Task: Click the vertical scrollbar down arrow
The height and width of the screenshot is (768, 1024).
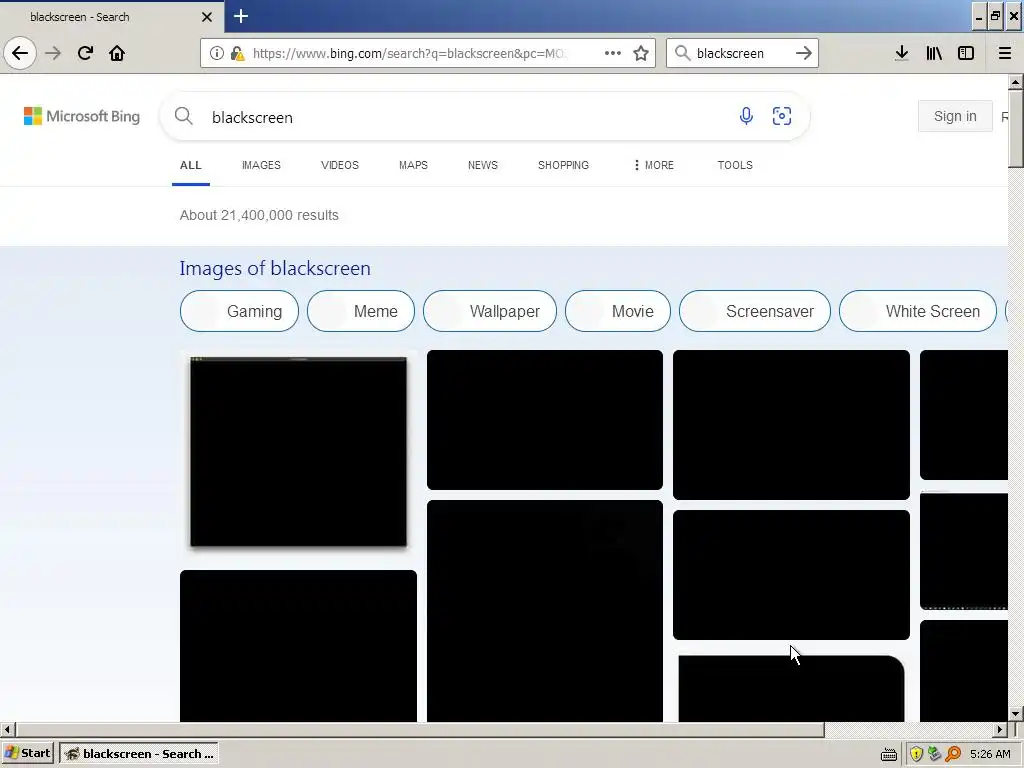Action: coord(1015,714)
